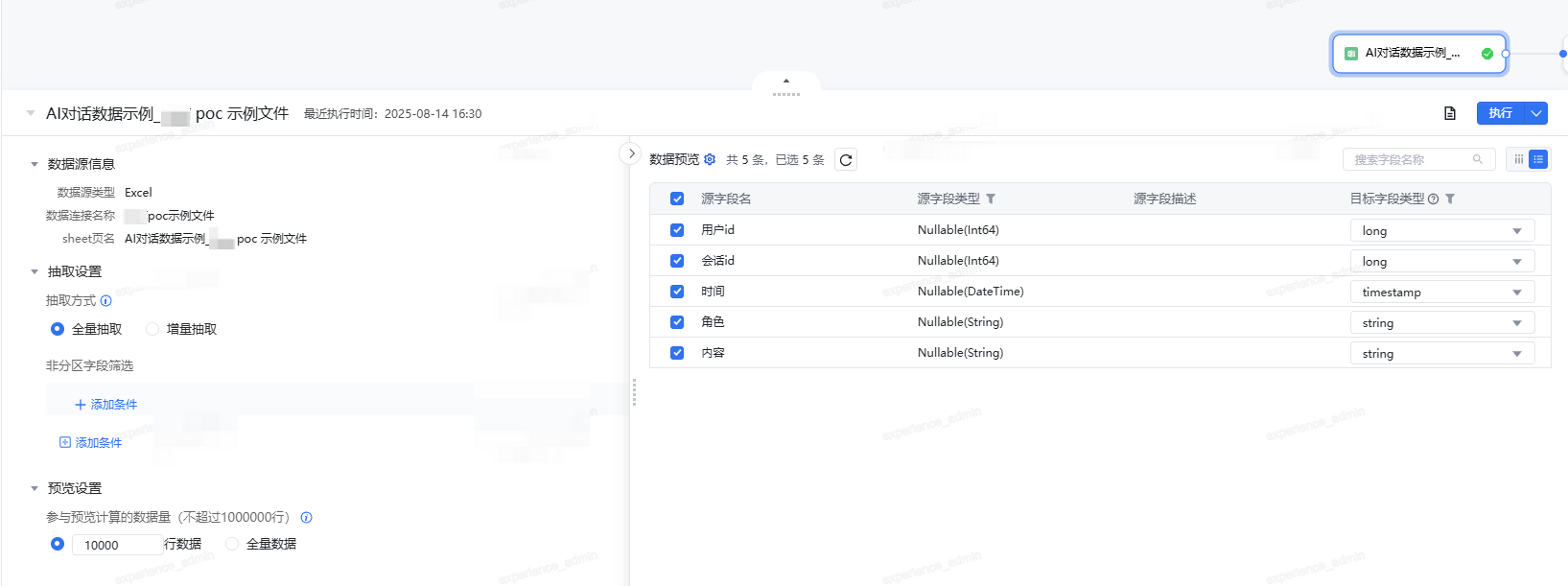Click the vertical panel splitter handle
This screenshot has width=1568, height=586.
click(x=634, y=392)
